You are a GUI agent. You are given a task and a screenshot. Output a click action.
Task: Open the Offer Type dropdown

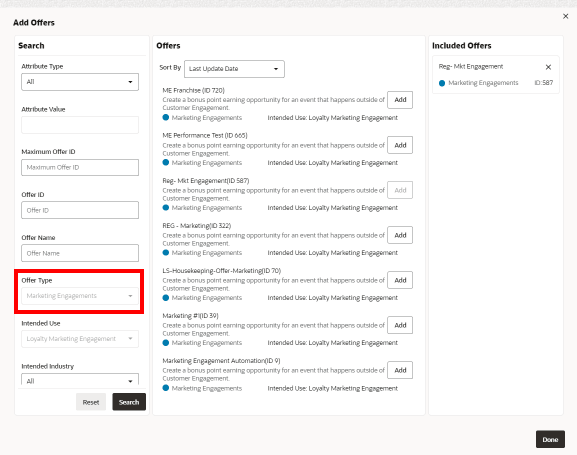[x=80, y=296]
